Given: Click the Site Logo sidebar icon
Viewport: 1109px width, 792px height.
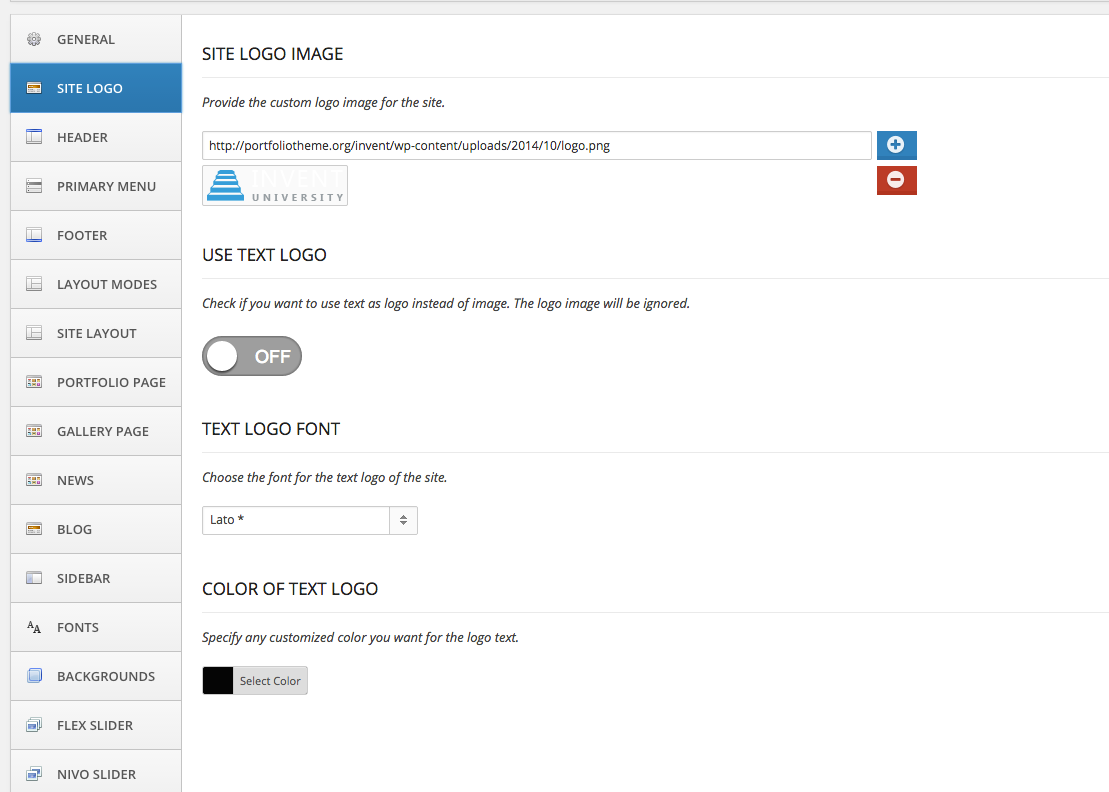Looking at the screenshot, I should tap(33, 87).
